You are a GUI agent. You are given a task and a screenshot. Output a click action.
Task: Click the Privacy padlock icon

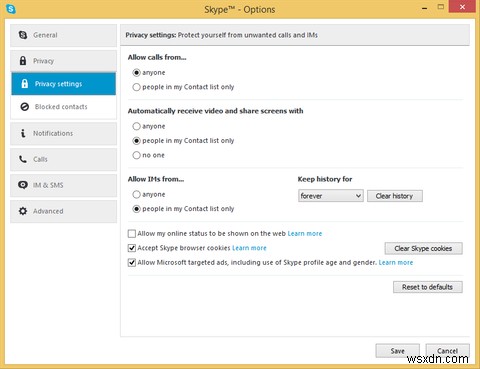click(x=23, y=61)
